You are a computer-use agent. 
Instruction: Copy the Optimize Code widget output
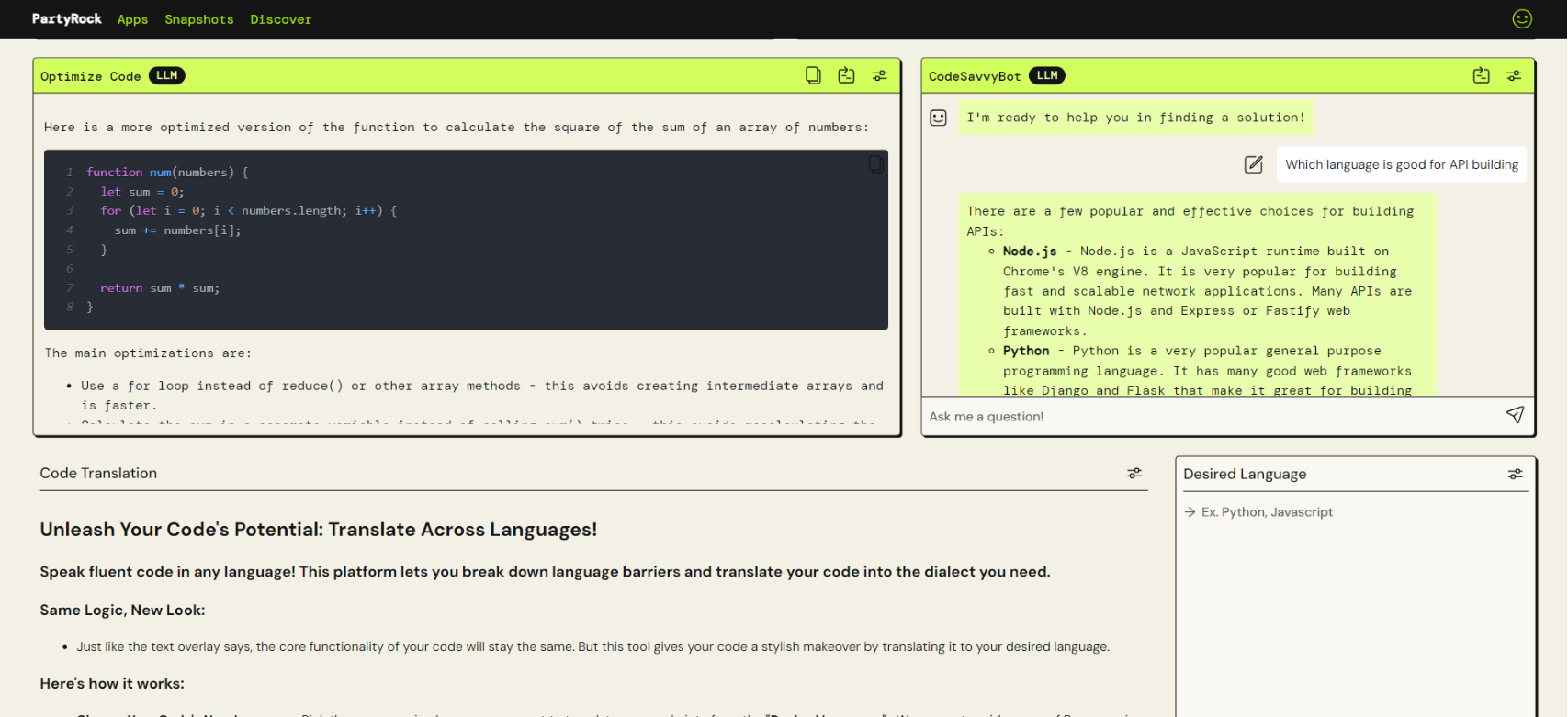813,75
